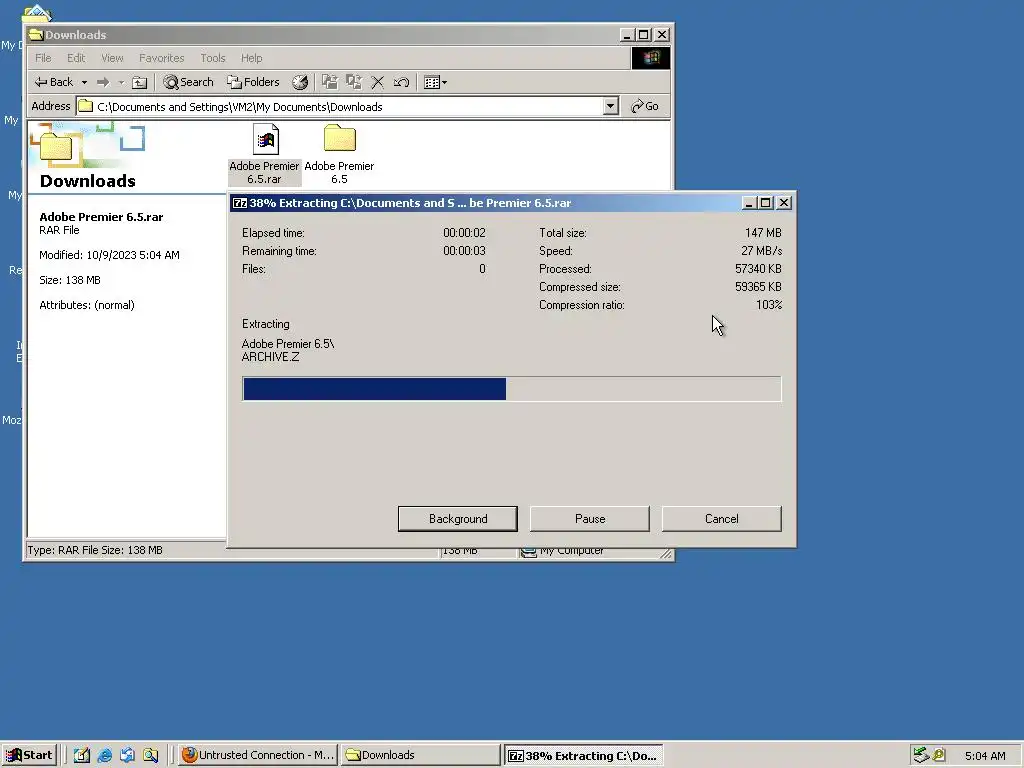Viewport: 1024px width, 768px height.
Task: Click the Back button in Downloads toolbar
Action: 54,82
